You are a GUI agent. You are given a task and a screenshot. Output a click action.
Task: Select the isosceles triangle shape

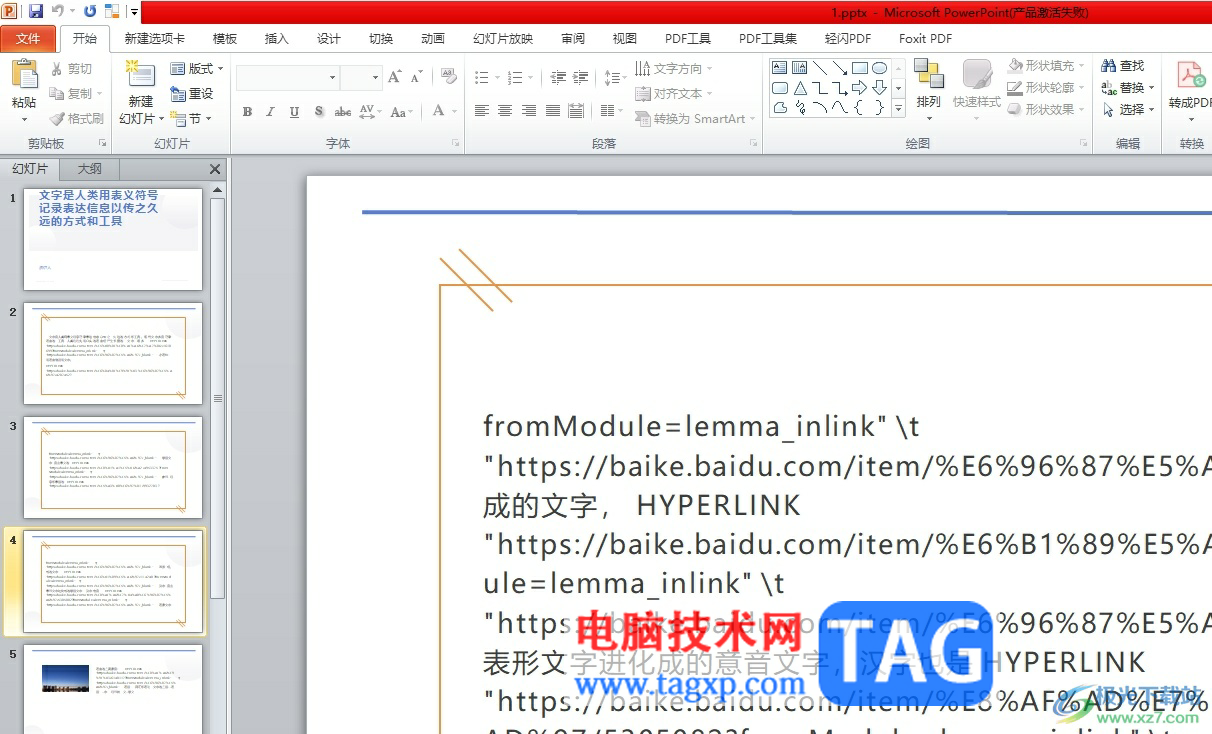[x=800, y=88]
